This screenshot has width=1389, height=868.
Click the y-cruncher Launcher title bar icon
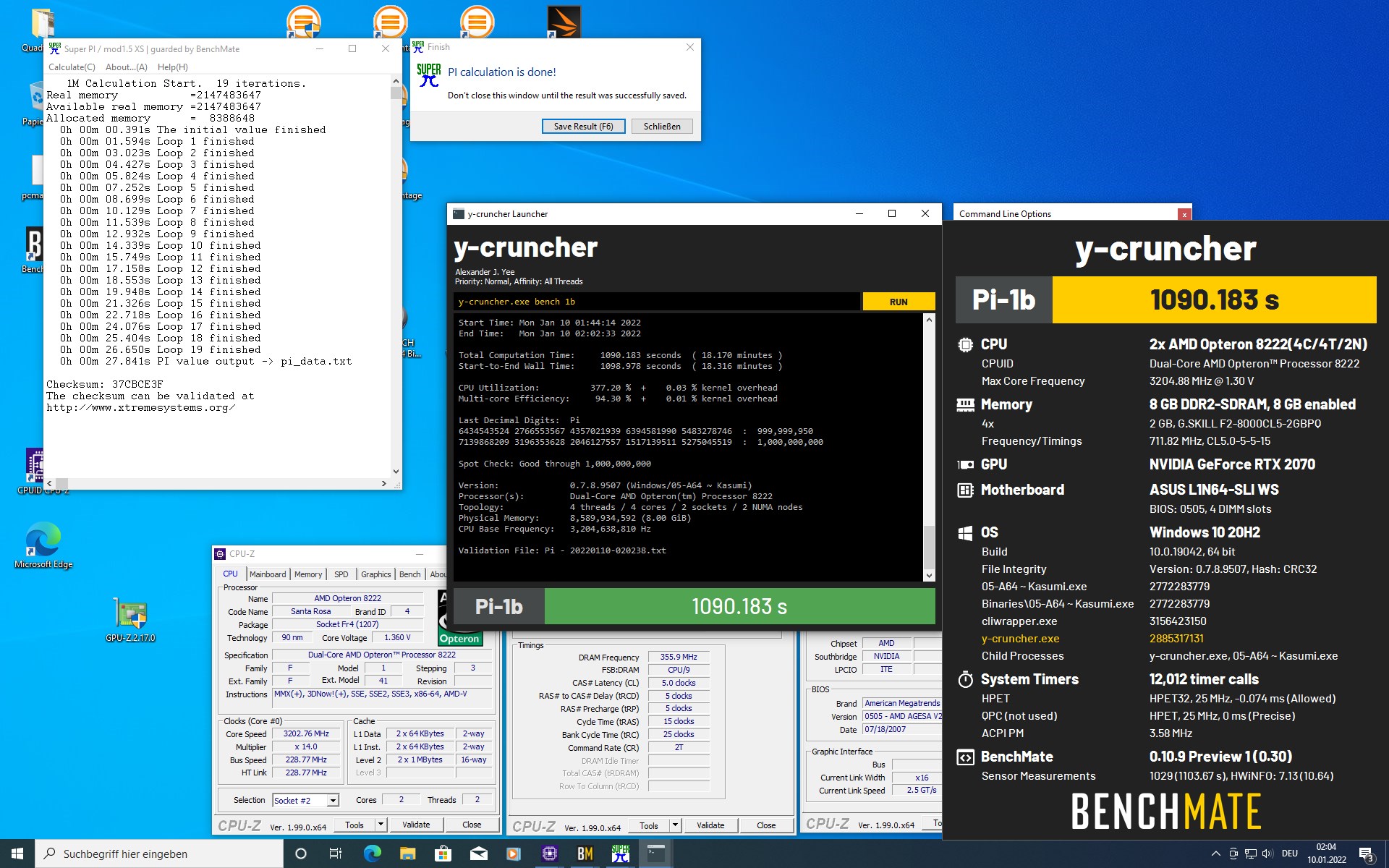tap(458, 213)
